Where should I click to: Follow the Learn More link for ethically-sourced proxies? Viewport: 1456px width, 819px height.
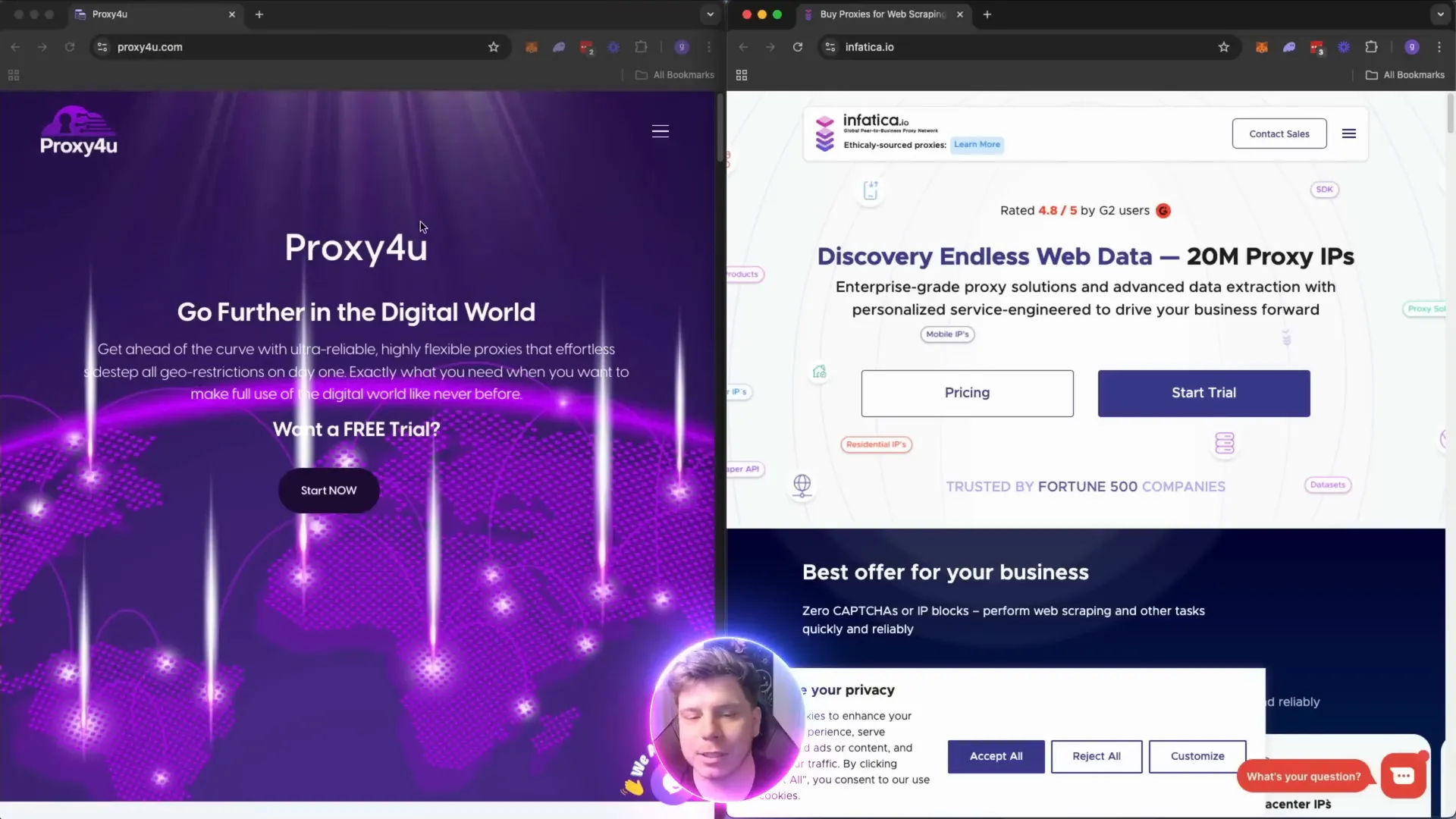coord(977,145)
